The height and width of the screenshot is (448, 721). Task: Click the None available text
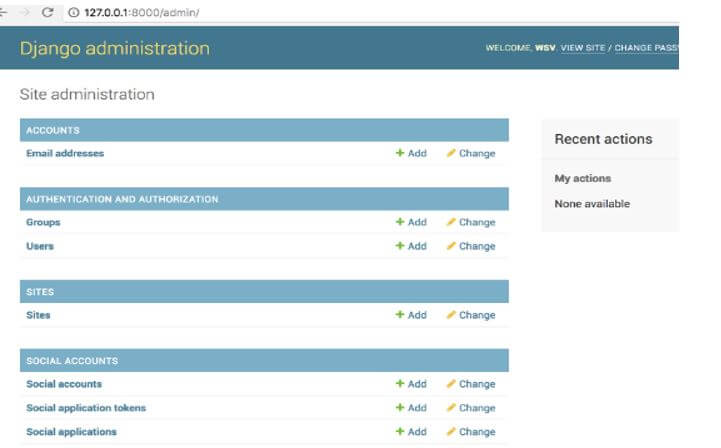pyautogui.click(x=592, y=203)
